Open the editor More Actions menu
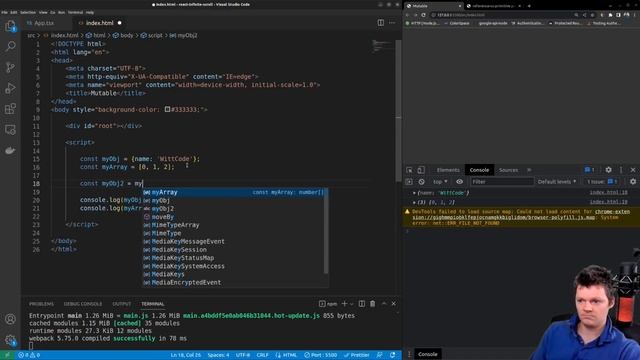Image resolution: width=640 pixels, height=360 pixels. click(392, 23)
